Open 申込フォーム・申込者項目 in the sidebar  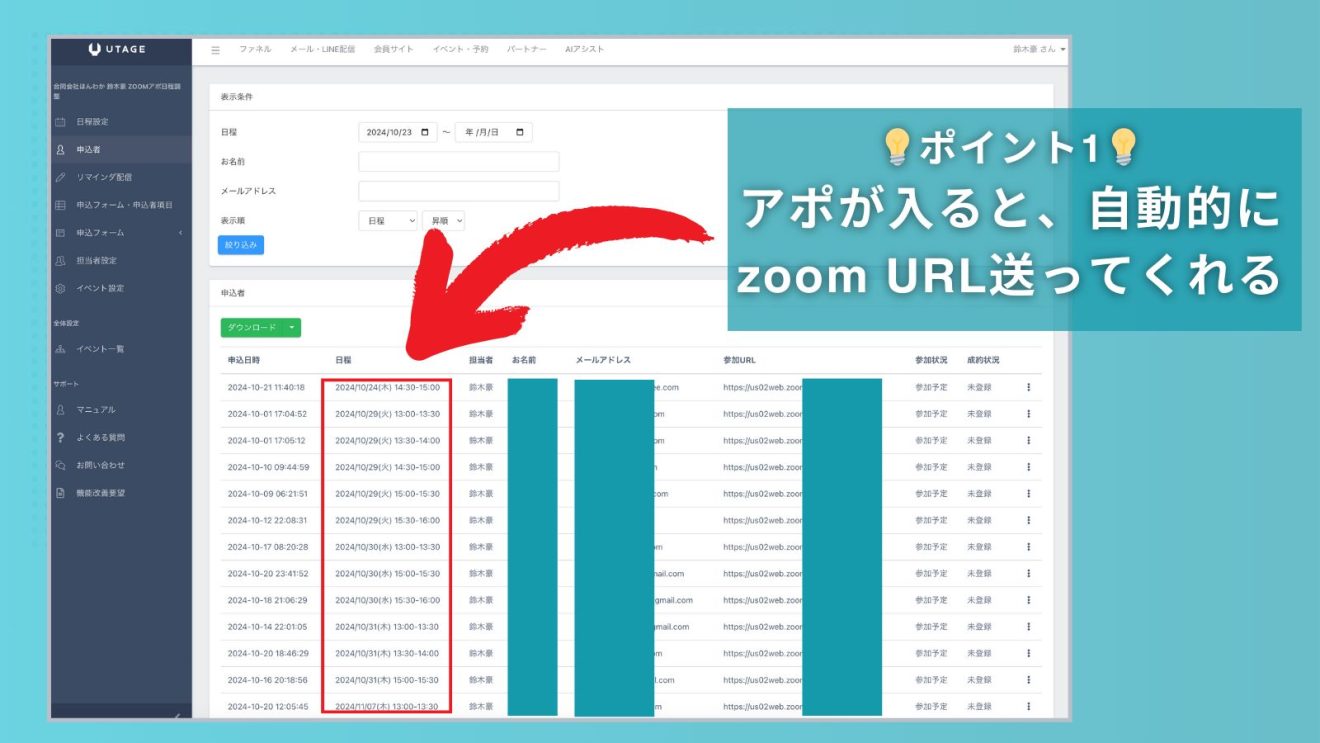124,205
